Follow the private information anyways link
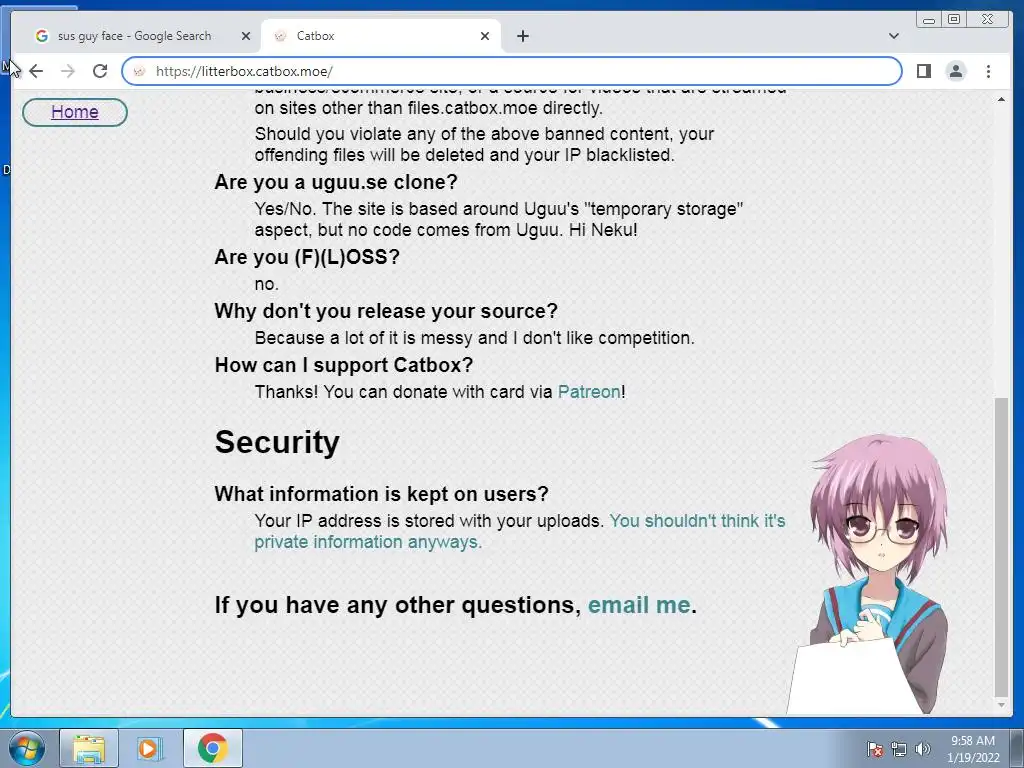The height and width of the screenshot is (768, 1024). point(519,532)
